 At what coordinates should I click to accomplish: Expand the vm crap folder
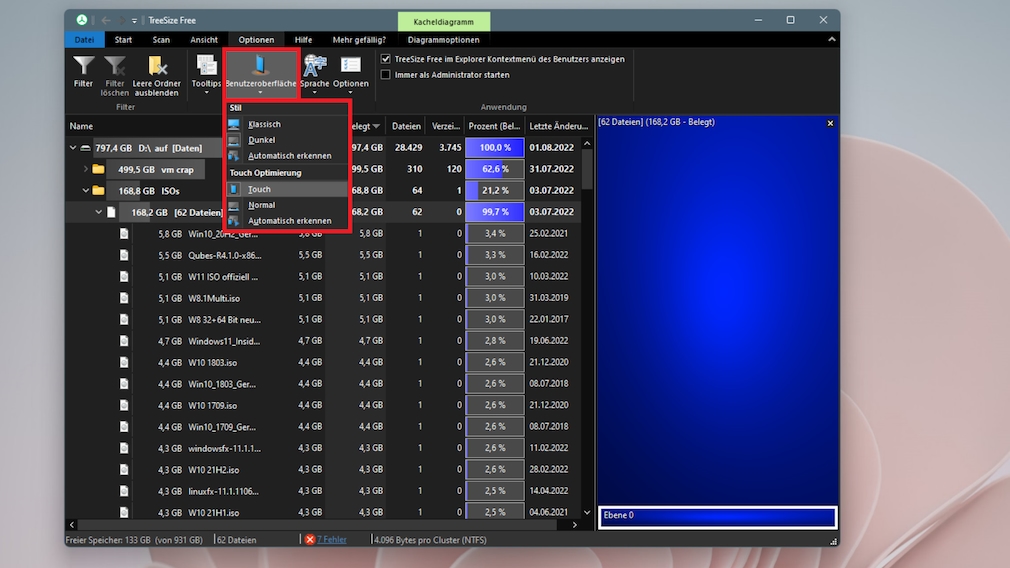point(85,169)
